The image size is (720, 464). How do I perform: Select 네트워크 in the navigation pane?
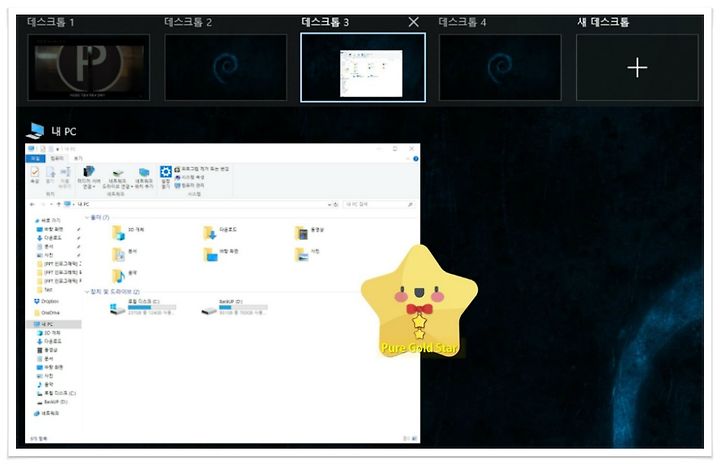(46, 413)
